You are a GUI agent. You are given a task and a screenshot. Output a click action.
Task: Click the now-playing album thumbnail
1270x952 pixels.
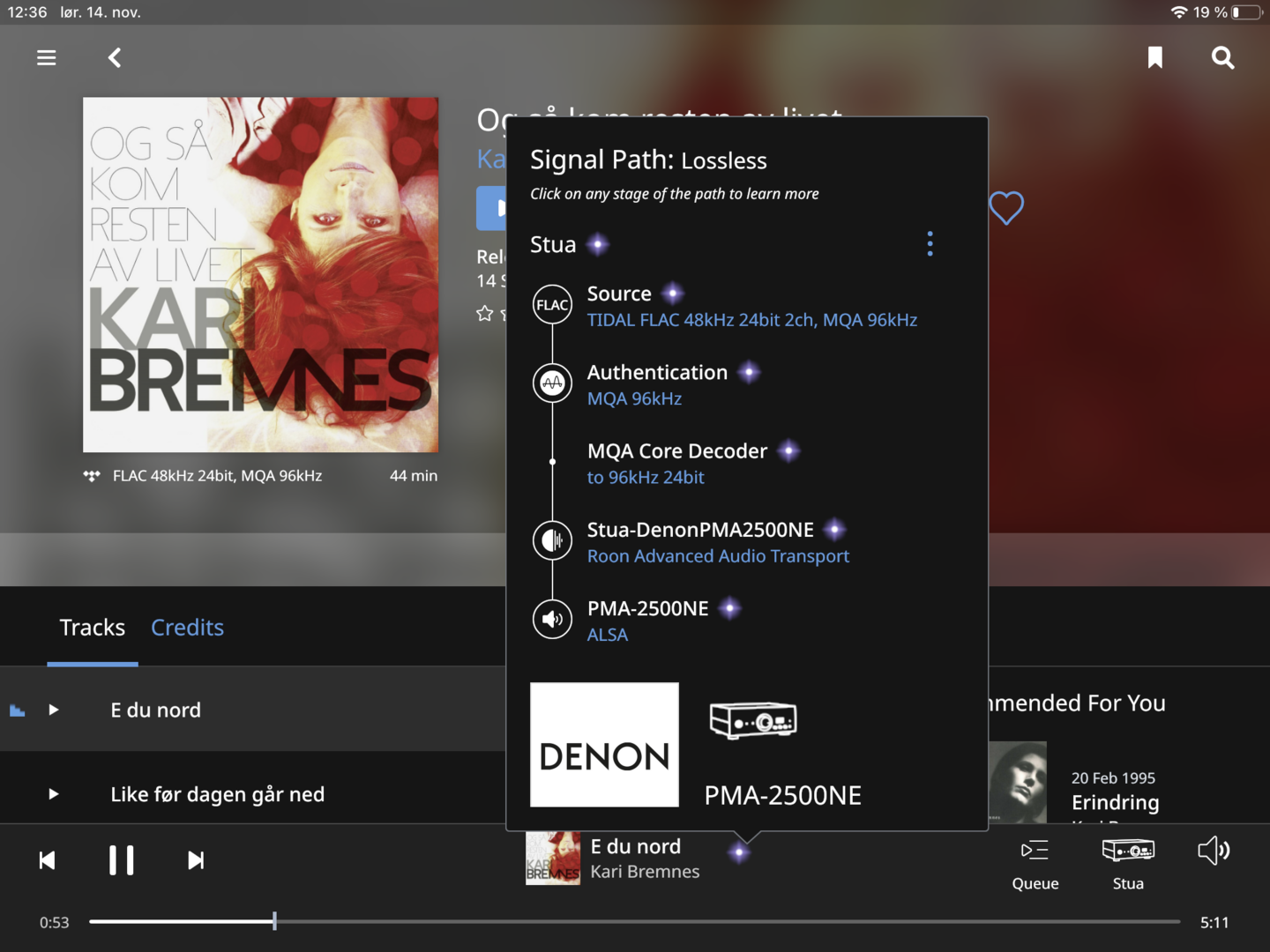tap(553, 858)
